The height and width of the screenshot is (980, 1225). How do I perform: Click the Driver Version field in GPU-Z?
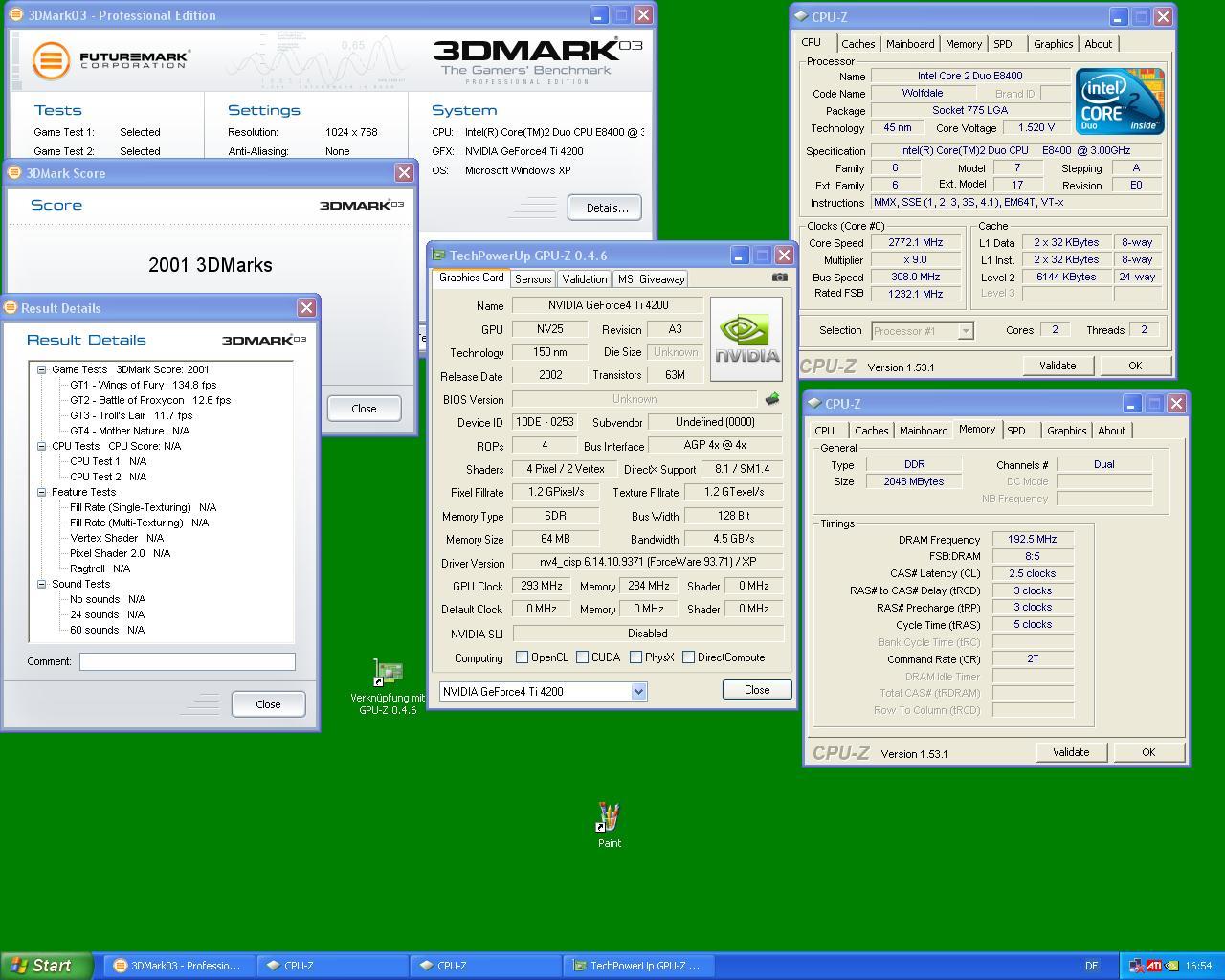point(647,563)
